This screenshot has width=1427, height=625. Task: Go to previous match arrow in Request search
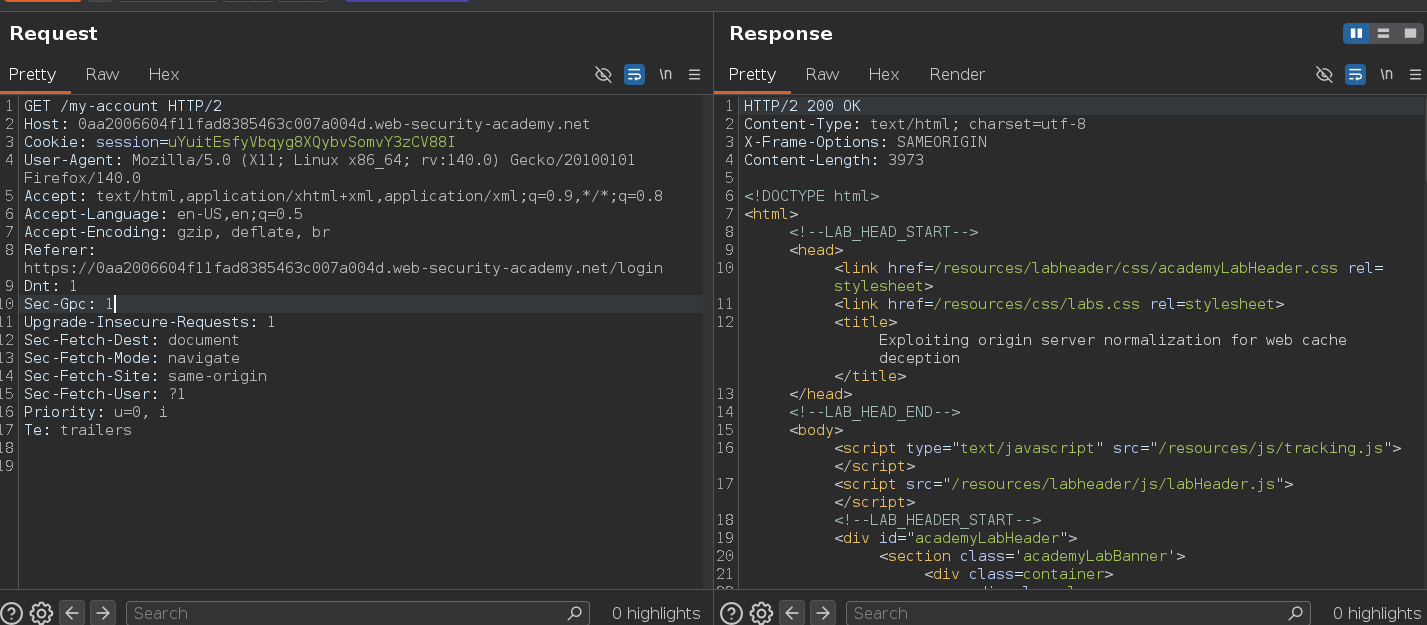[72, 613]
